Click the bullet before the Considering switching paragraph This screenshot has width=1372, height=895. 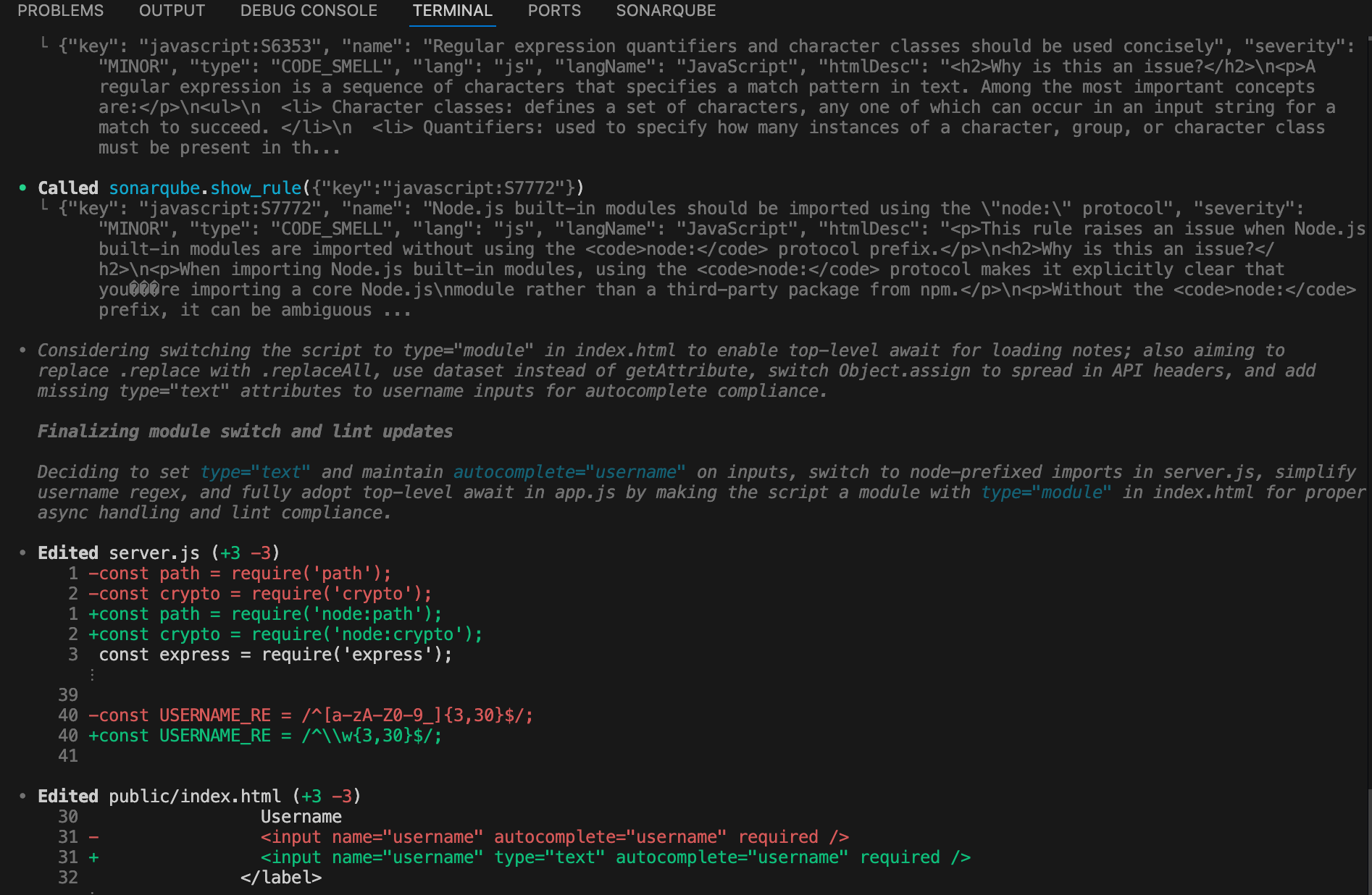pos(23,350)
